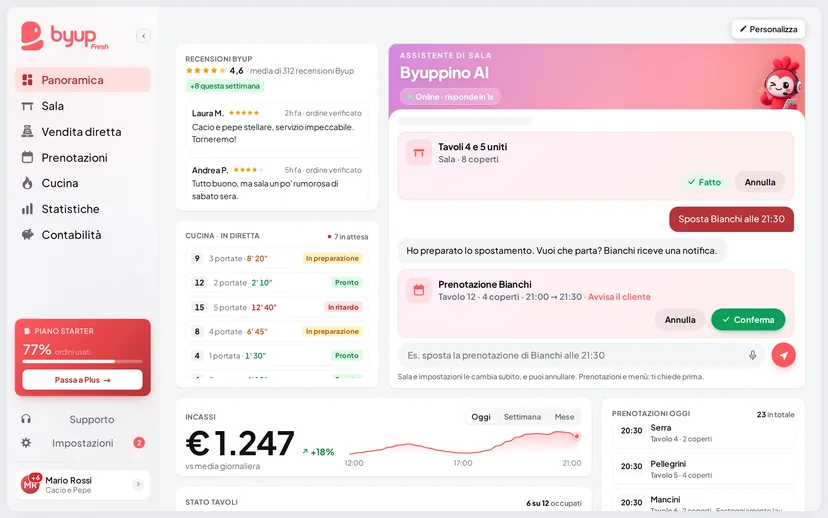Select kitchen order 9 in preparazione

277,258
